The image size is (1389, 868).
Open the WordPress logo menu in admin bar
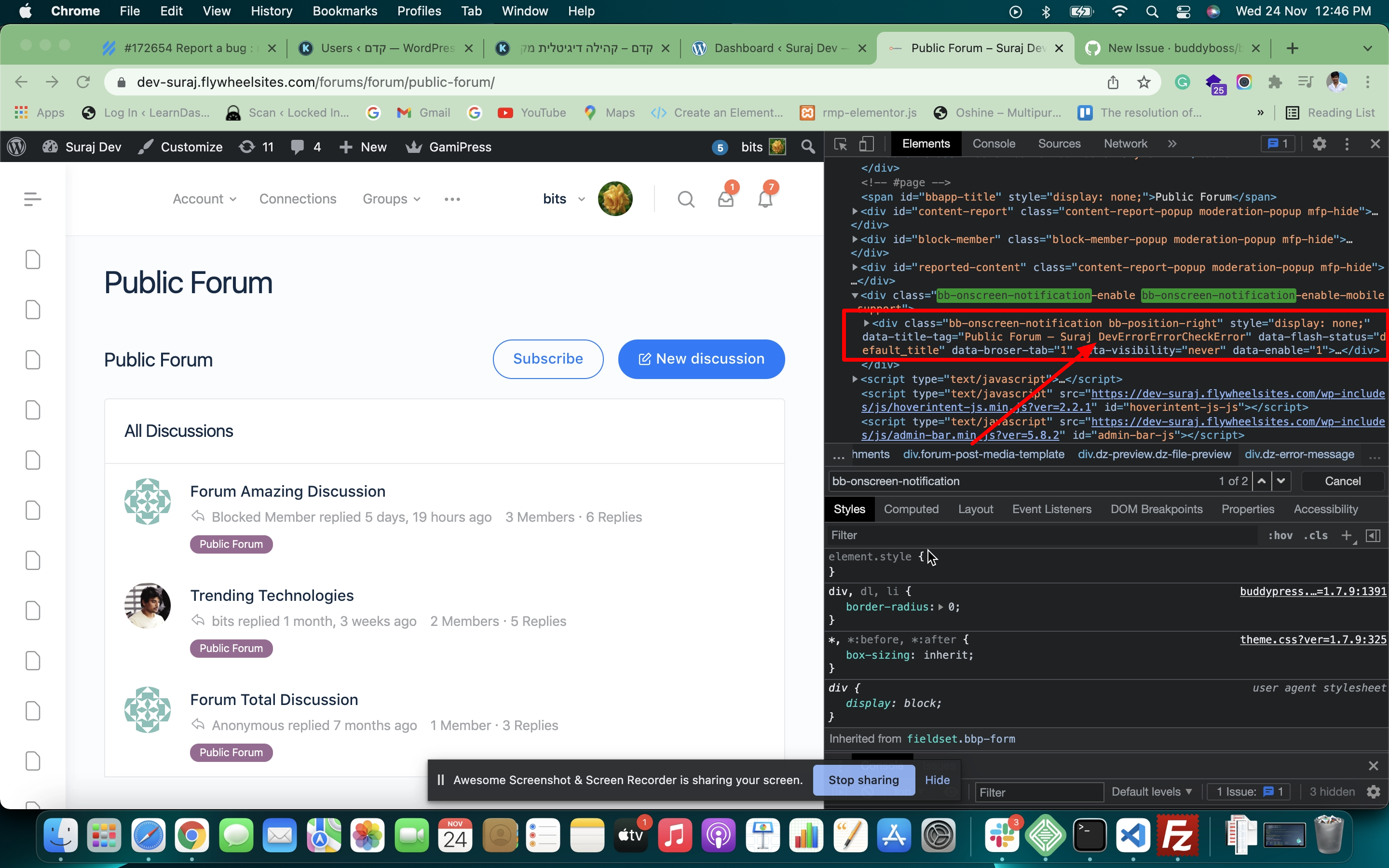coord(17,147)
